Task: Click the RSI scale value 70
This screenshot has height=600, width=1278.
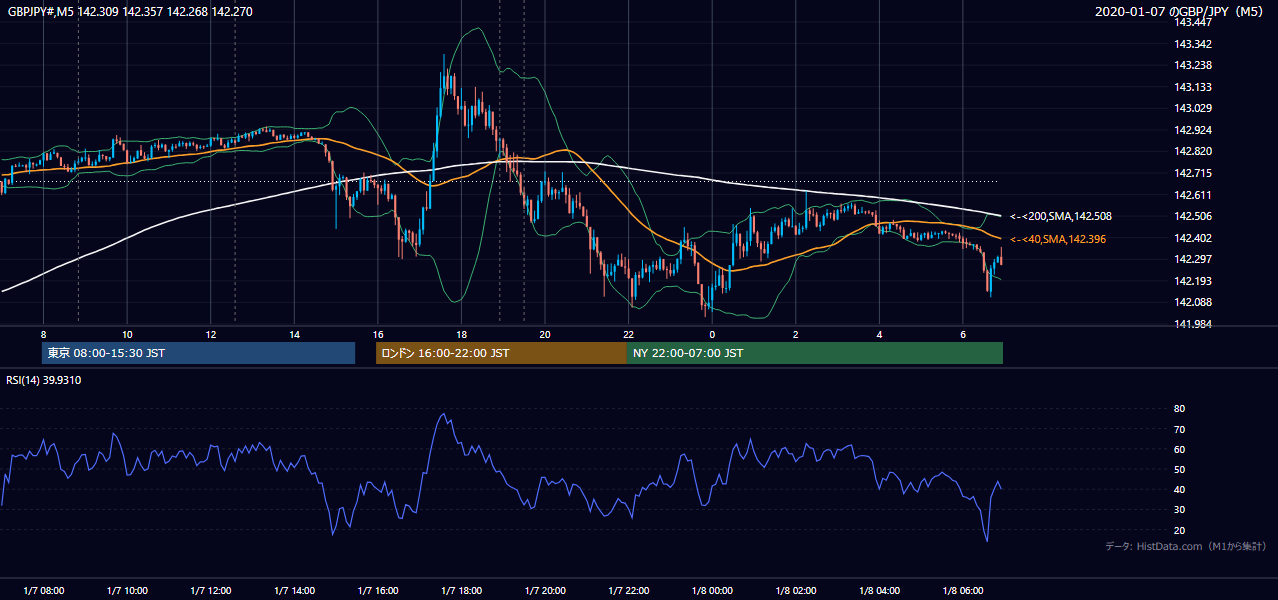Action: [1180, 429]
